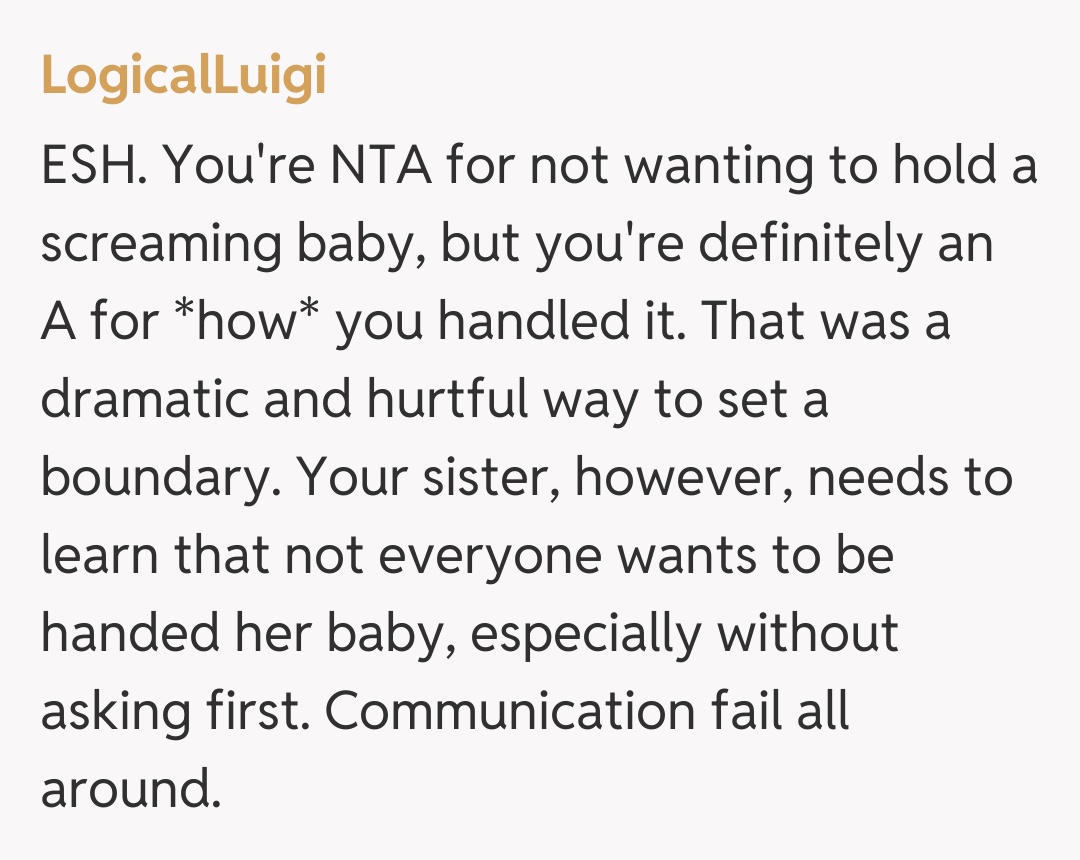
Task: Click the word 'Communication'
Action: (510, 712)
